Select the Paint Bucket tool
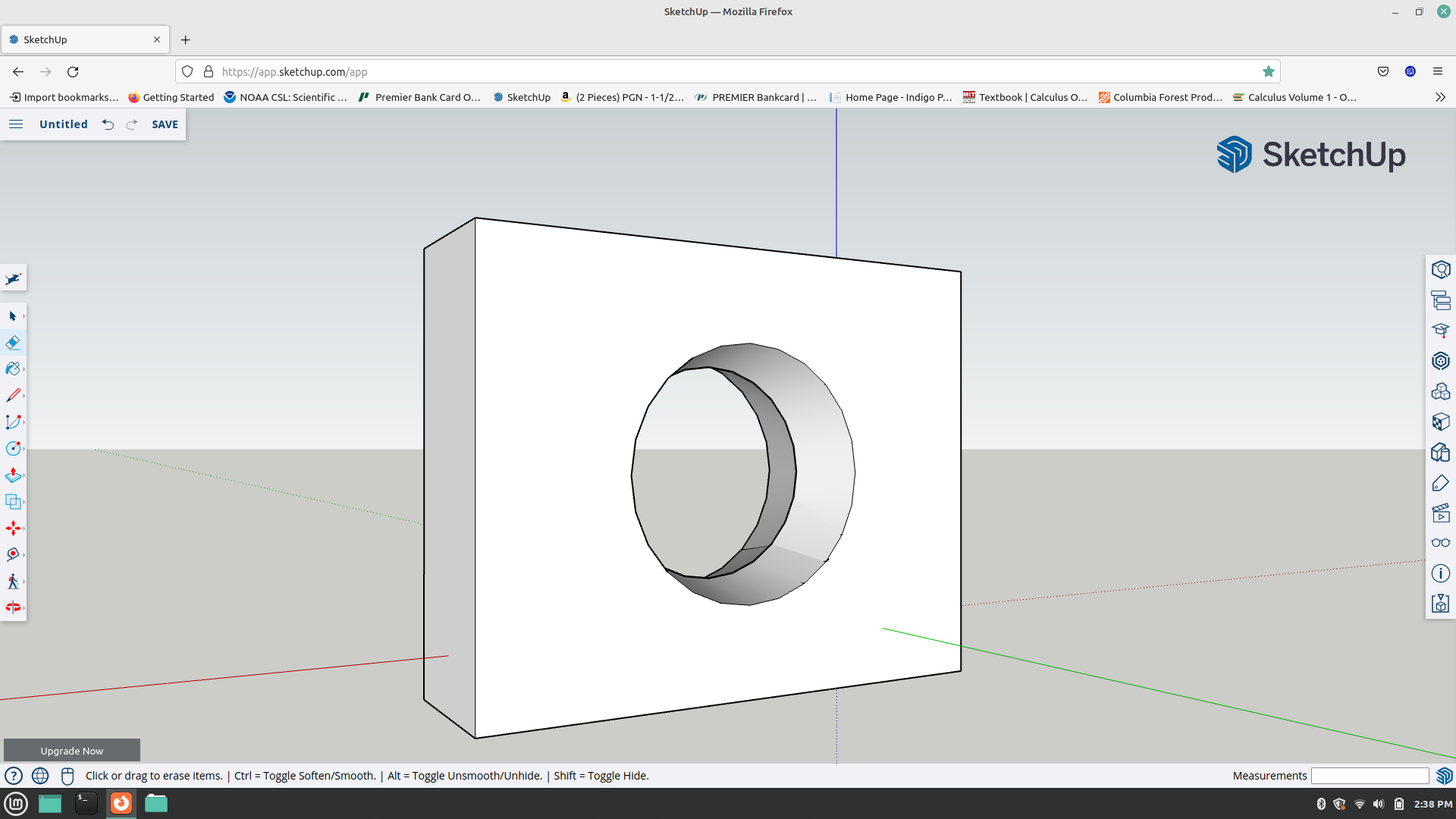The image size is (1456, 819). tap(13, 369)
